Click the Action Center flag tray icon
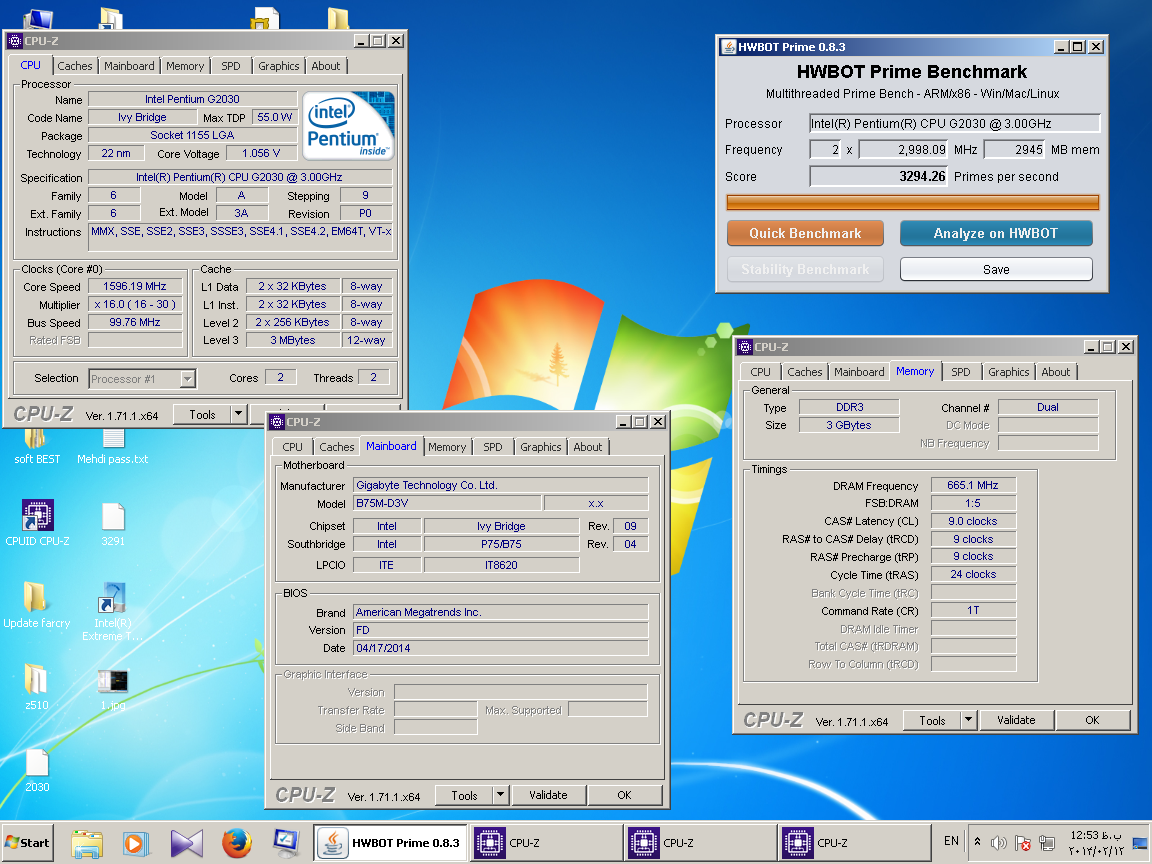Screen dimensions: 1152x864 point(1023,843)
